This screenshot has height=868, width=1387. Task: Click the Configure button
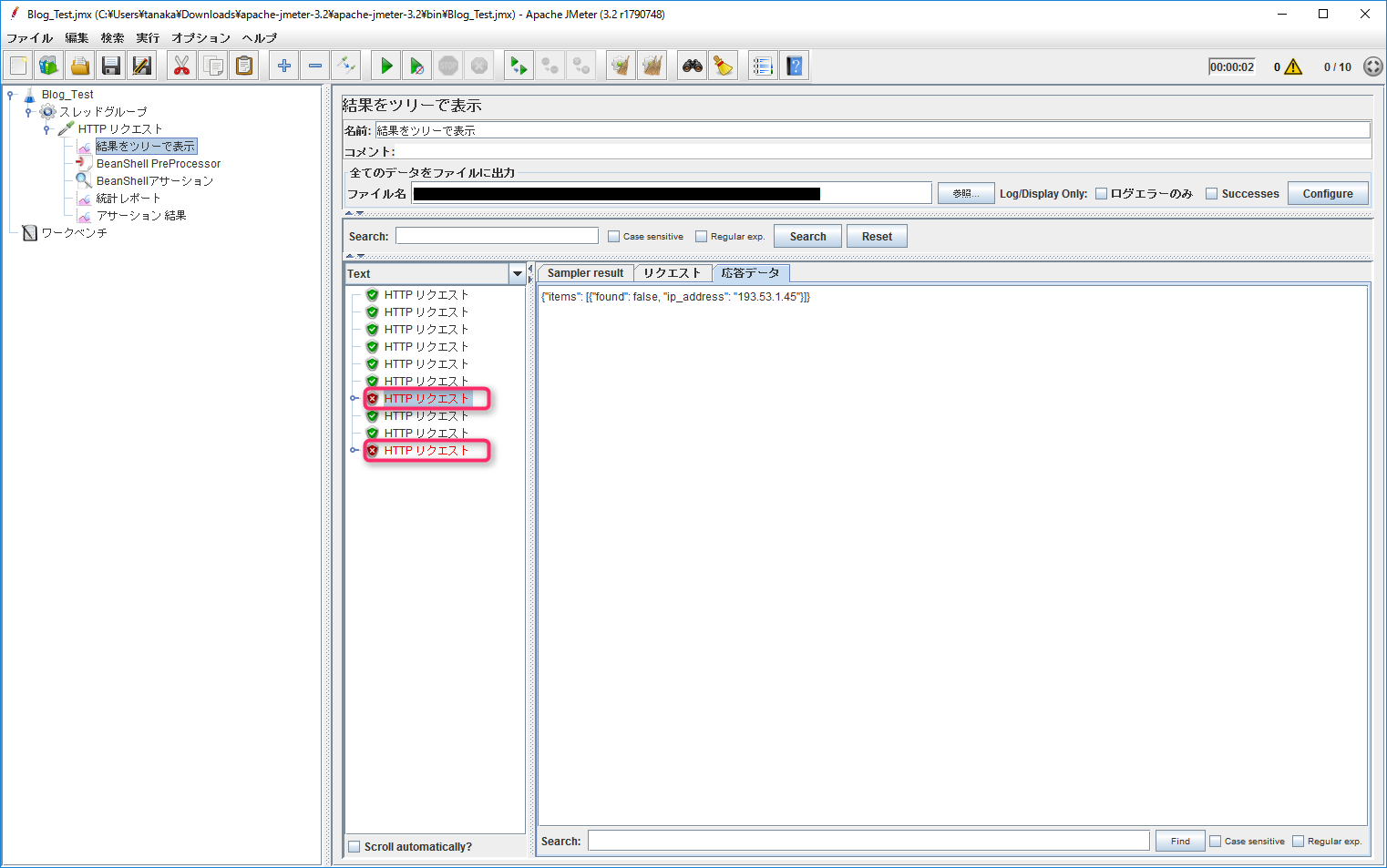1328,193
